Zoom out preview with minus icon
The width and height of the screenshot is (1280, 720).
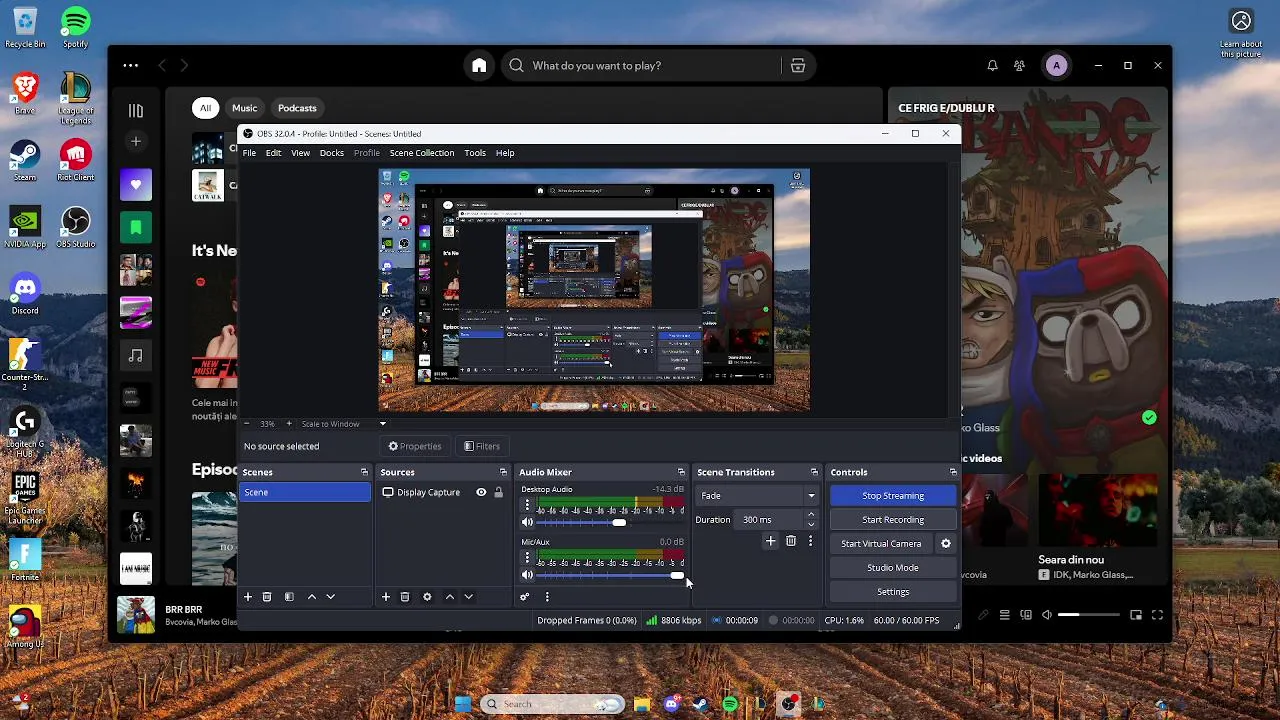[246, 424]
